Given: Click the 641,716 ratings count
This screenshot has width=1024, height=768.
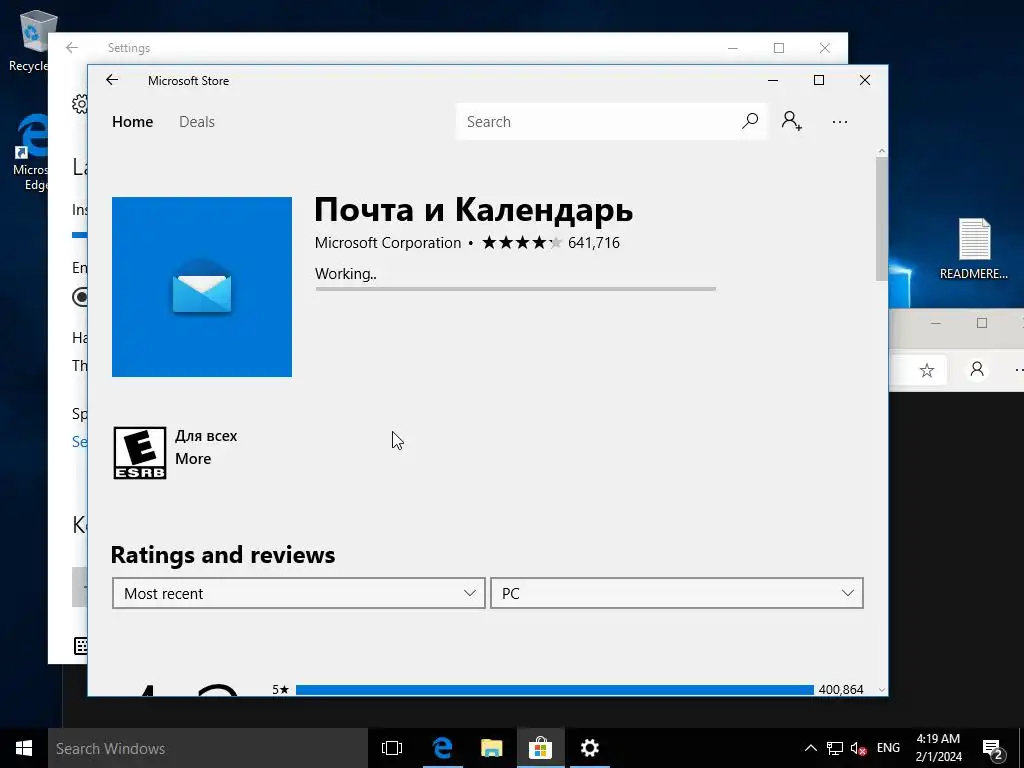Looking at the screenshot, I should coord(594,243).
